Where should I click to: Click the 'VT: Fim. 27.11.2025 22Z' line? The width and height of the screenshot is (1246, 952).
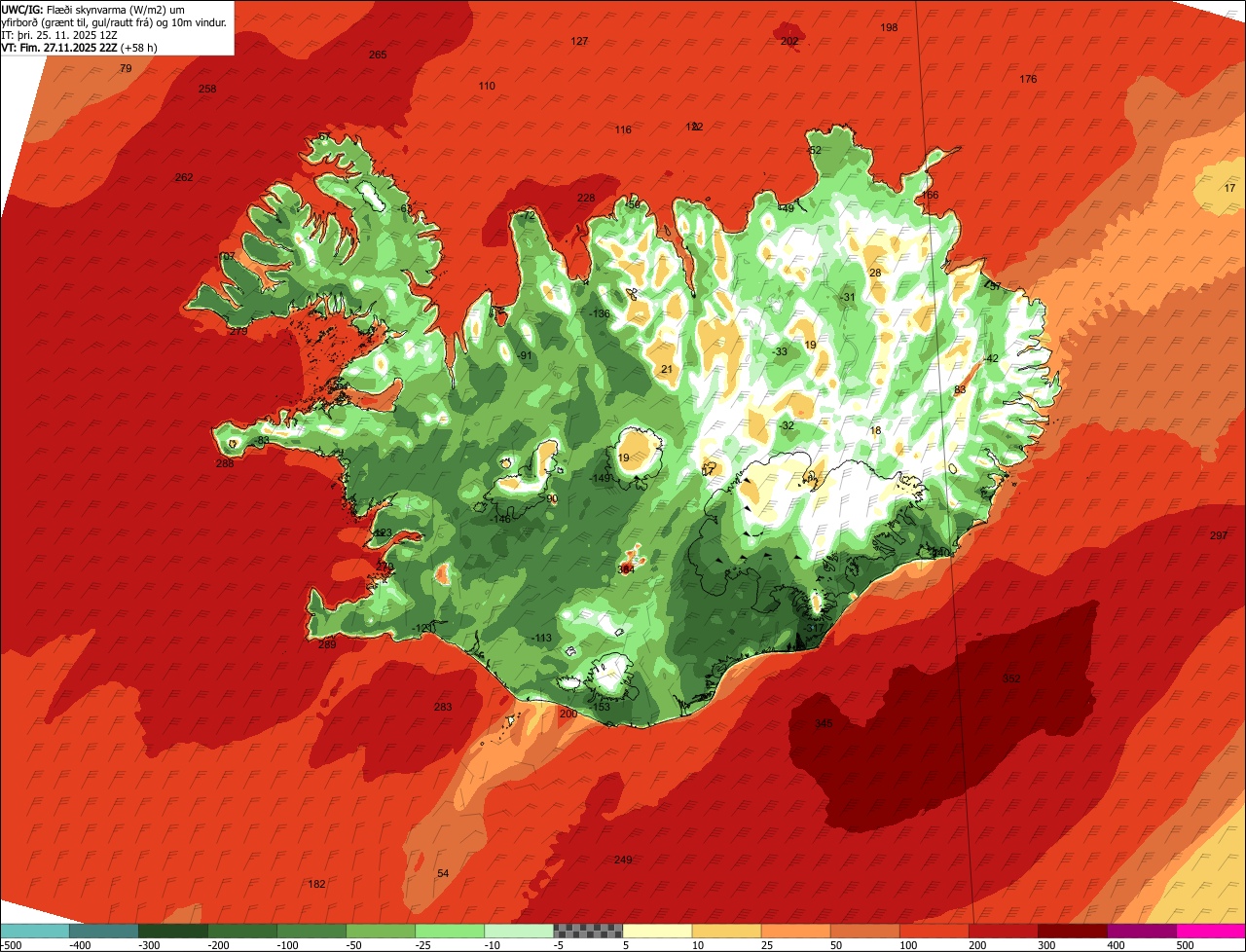point(80,47)
